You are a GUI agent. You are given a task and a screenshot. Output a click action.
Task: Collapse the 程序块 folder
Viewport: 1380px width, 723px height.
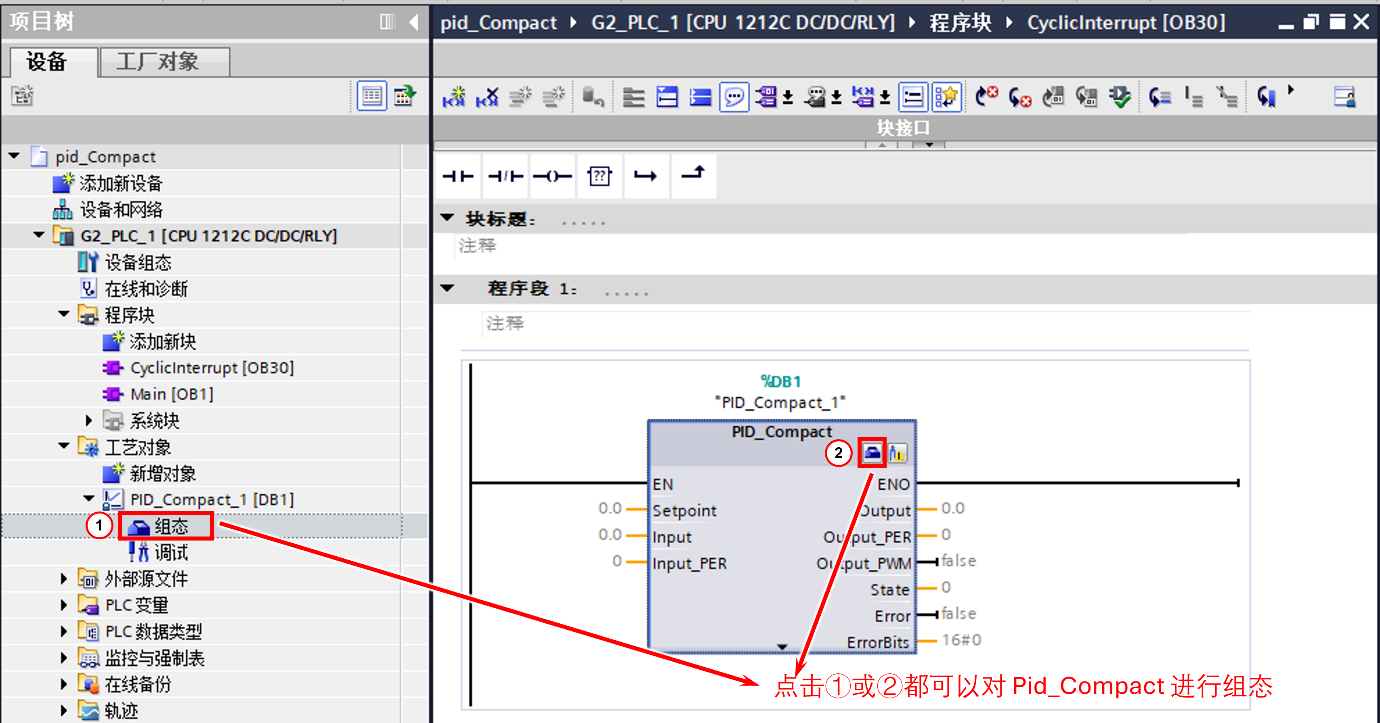click(64, 315)
